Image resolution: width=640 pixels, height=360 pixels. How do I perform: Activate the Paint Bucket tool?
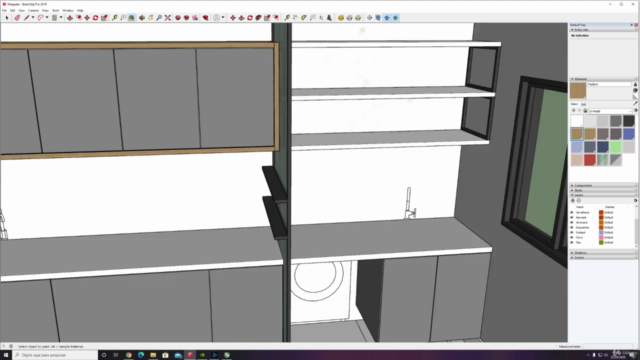(131, 18)
